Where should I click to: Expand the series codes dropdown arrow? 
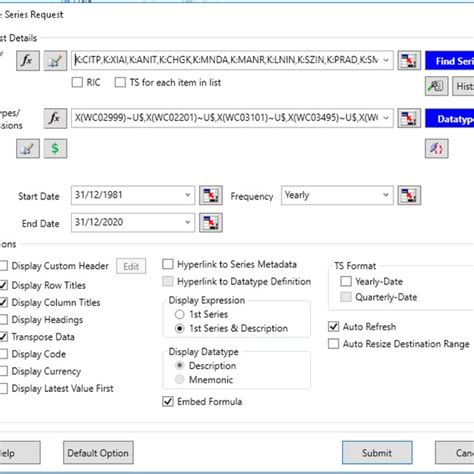(x=386, y=60)
